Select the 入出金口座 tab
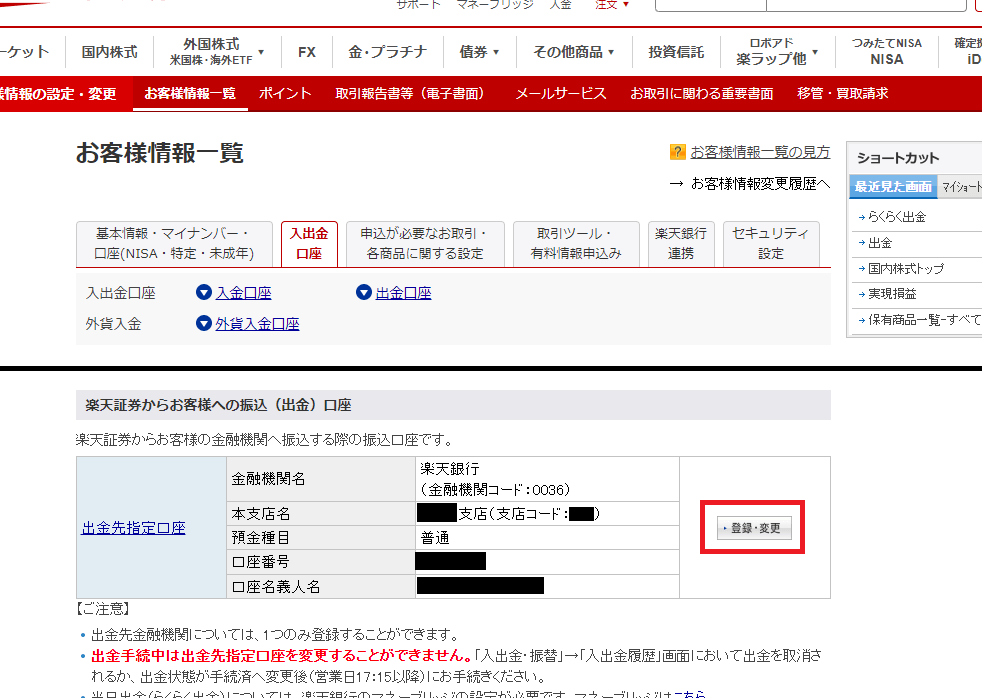Viewport: 982px width, 698px height. point(309,244)
